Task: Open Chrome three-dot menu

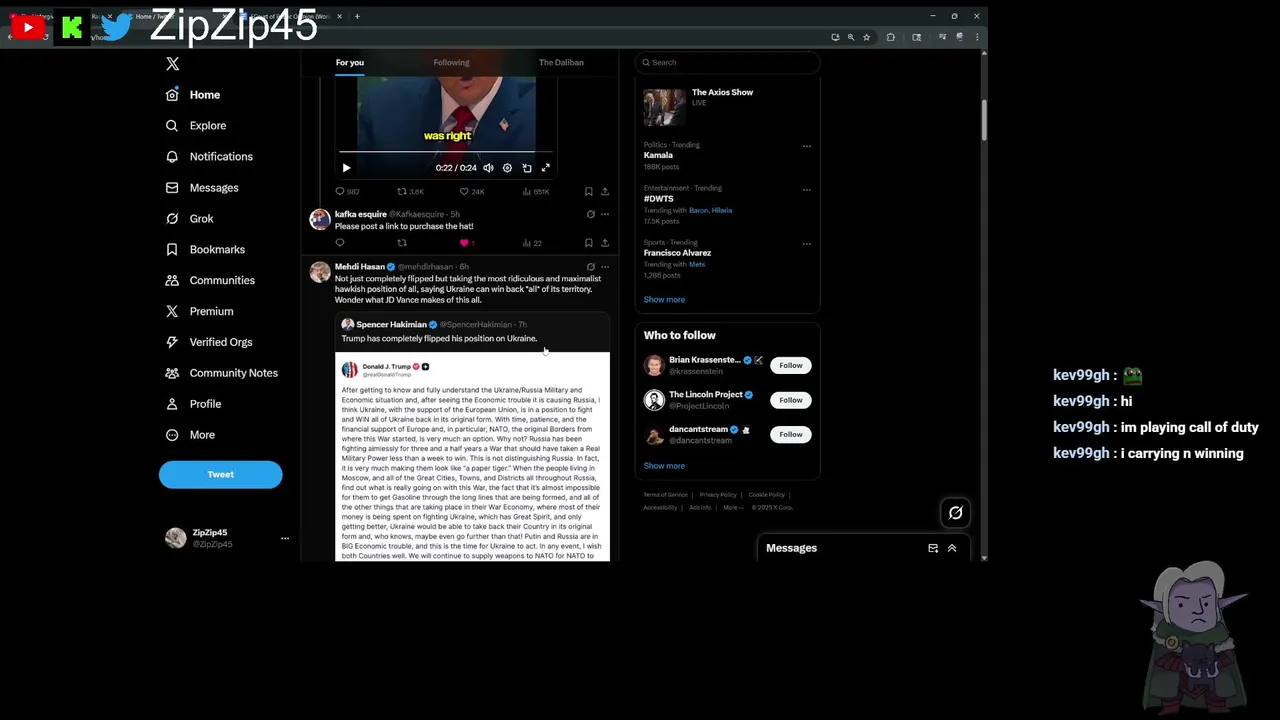Action: (x=977, y=37)
